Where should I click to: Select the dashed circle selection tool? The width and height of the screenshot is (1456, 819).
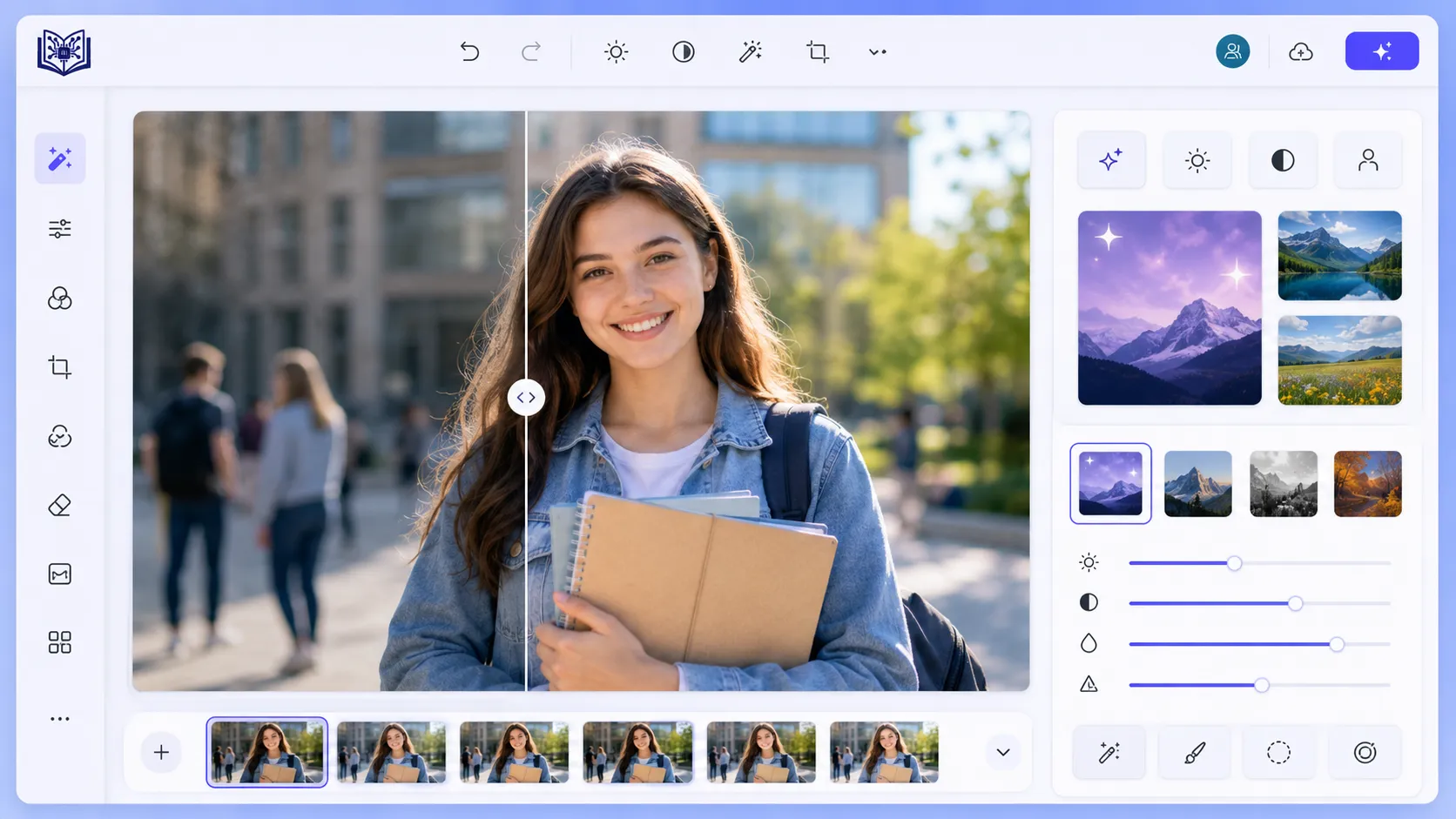(x=1279, y=753)
